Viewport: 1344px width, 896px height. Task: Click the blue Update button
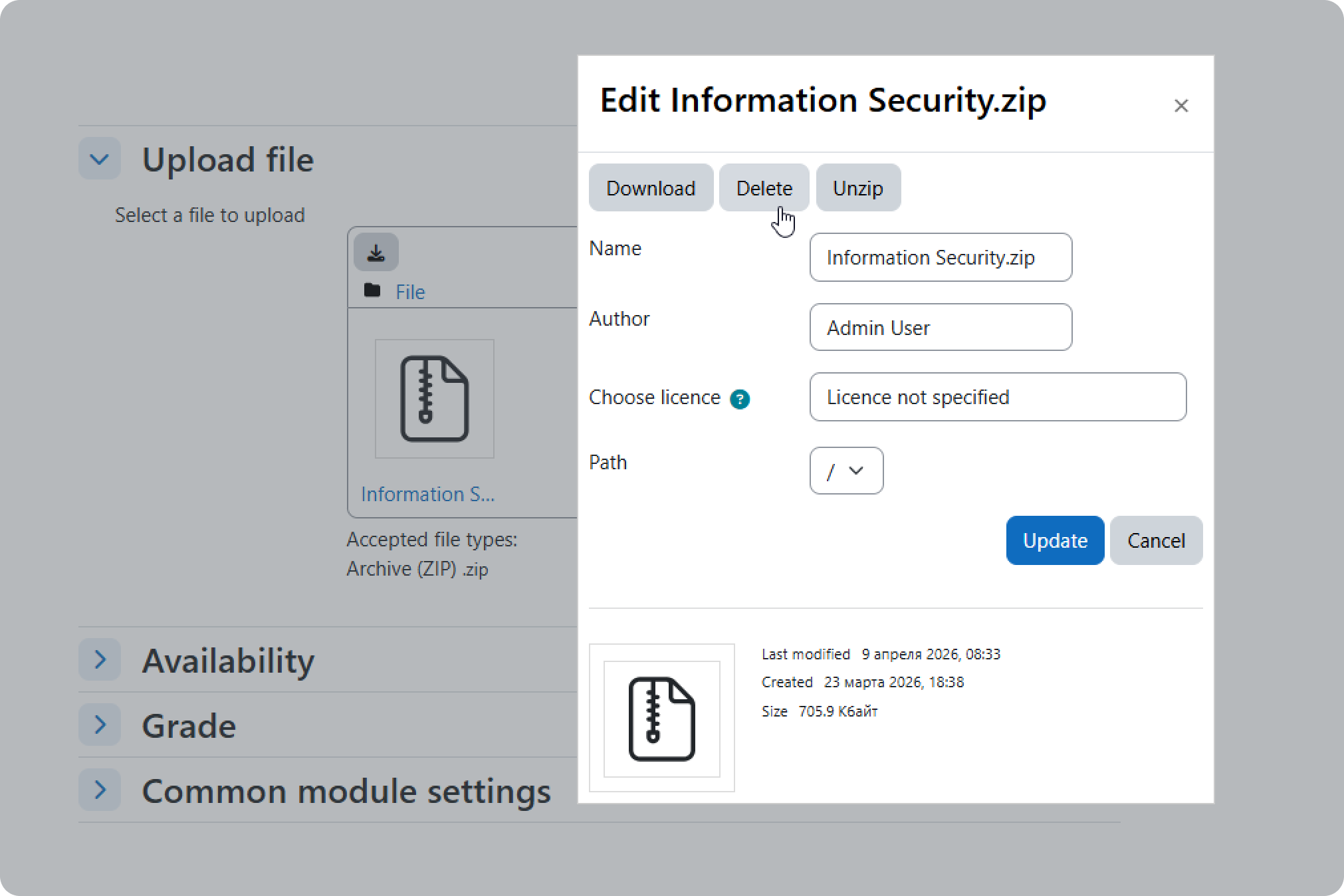click(1054, 540)
